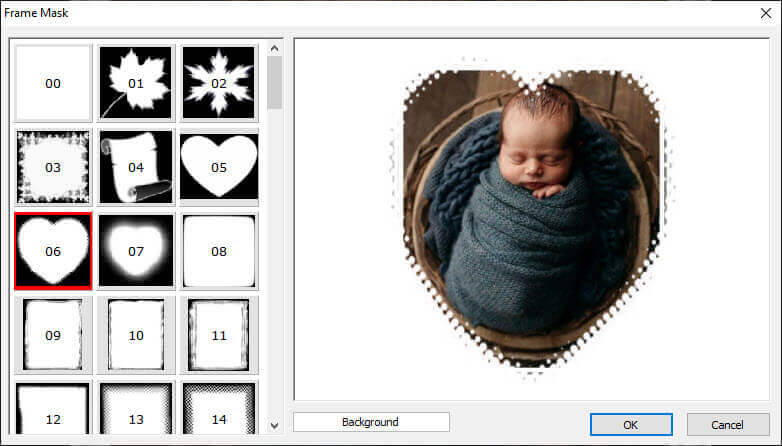Click highlighted heart mask 06
Screen dimensions: 782x446
(x=53, y=251)
